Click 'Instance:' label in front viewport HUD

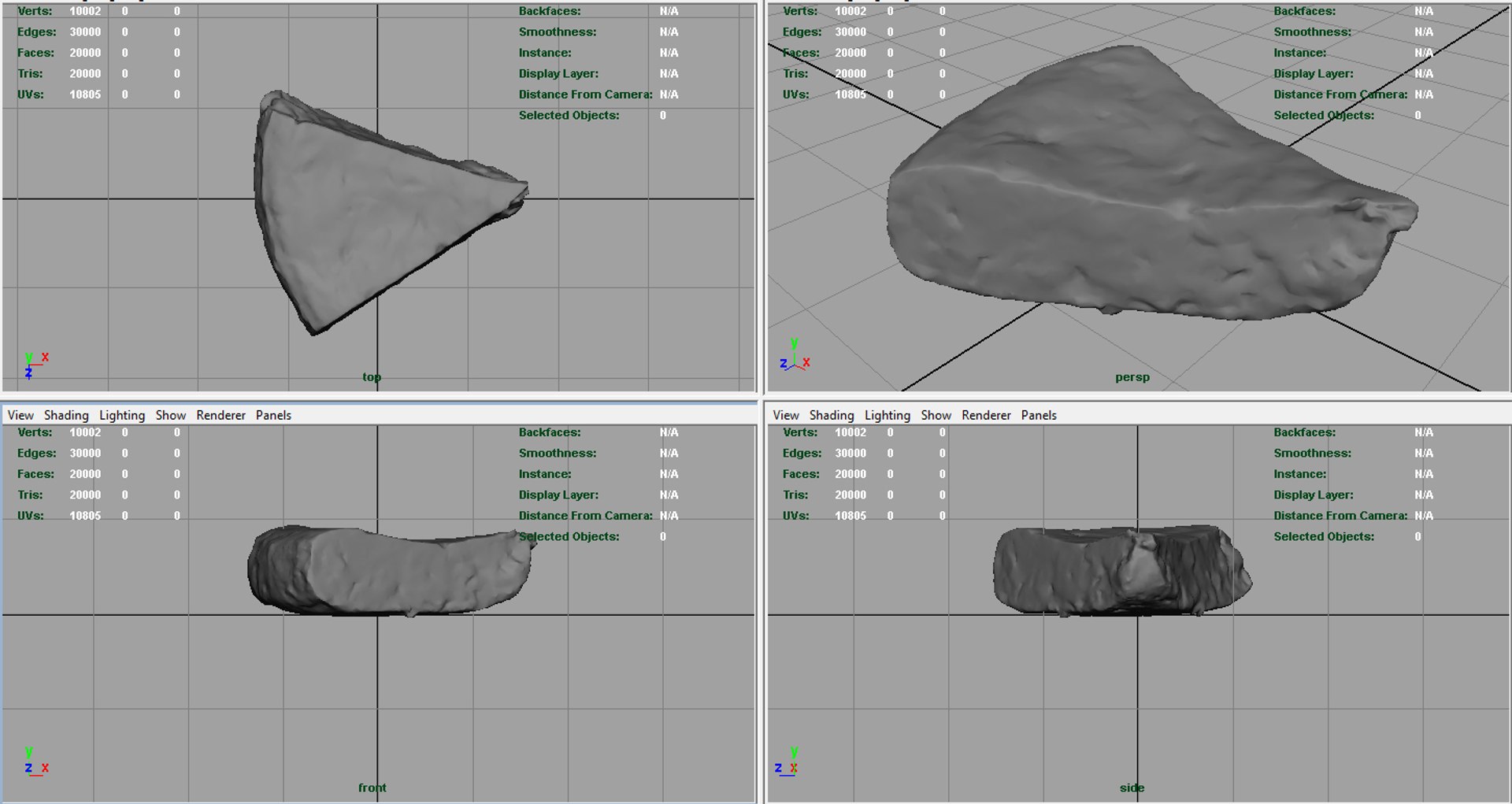[x=545, y=474]
